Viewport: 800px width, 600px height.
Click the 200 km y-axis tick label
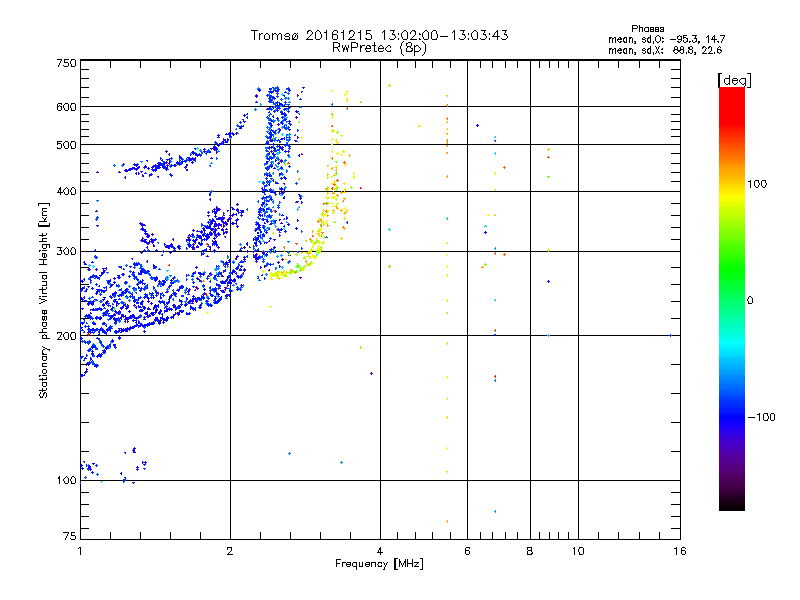66,336
